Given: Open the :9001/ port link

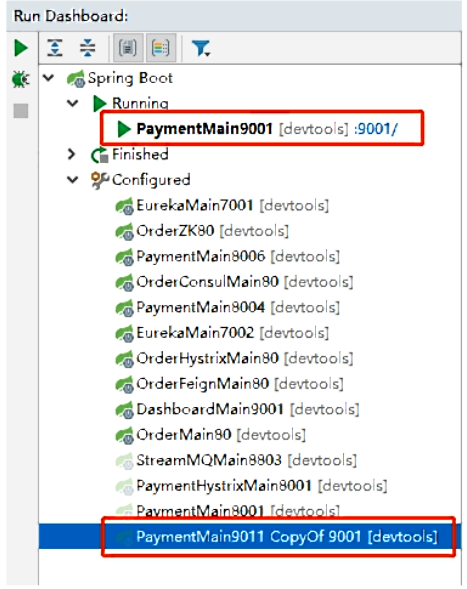Looking at the screenshot, I should point(376,129).
